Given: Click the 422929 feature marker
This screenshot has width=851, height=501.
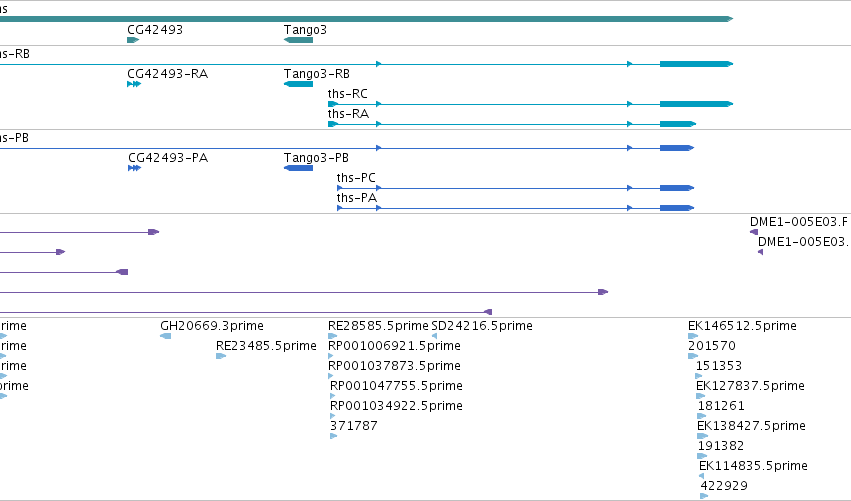Looking at the screenshot, I should [x=704, y=496].
